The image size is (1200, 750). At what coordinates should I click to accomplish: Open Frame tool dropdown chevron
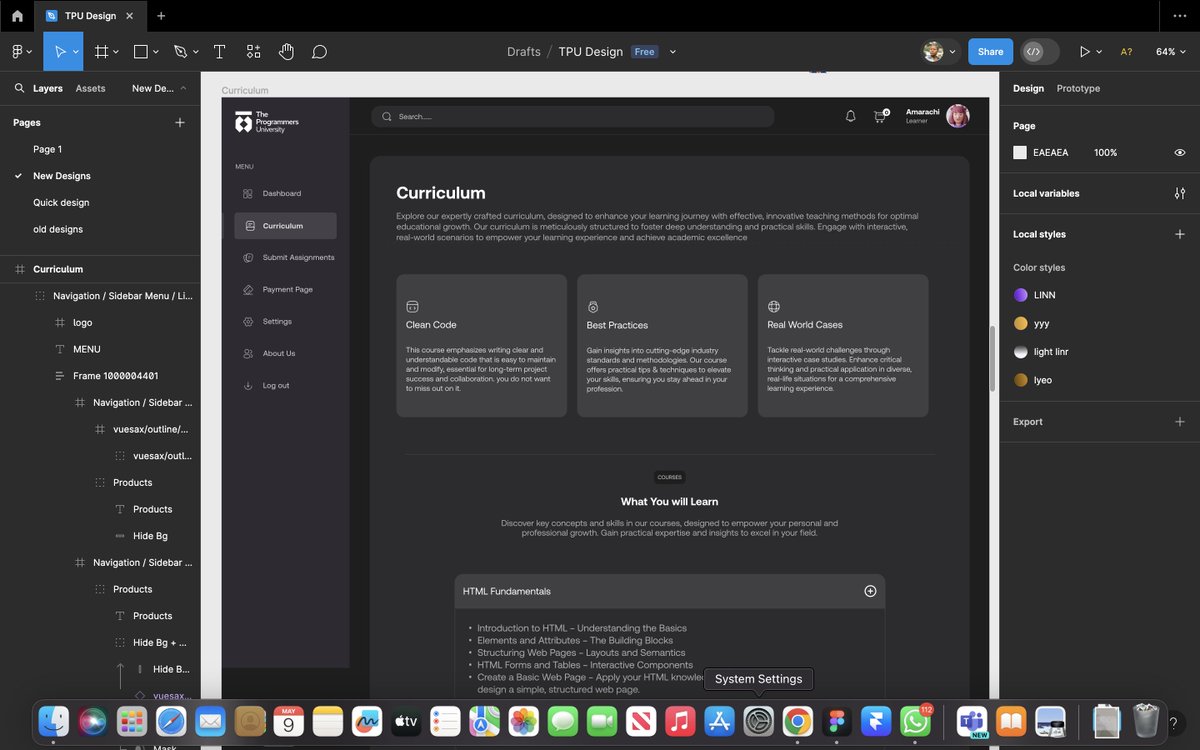point(116,52)
